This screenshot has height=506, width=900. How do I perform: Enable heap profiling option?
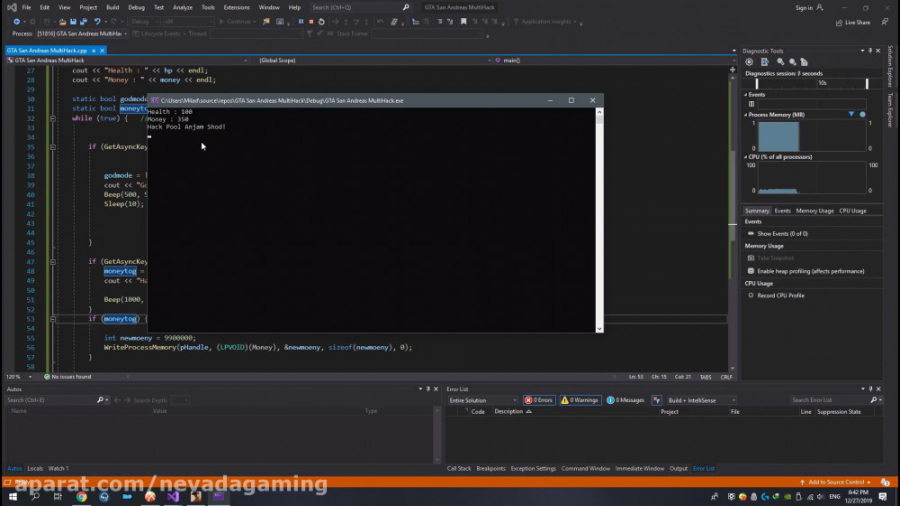click(806, 271)
